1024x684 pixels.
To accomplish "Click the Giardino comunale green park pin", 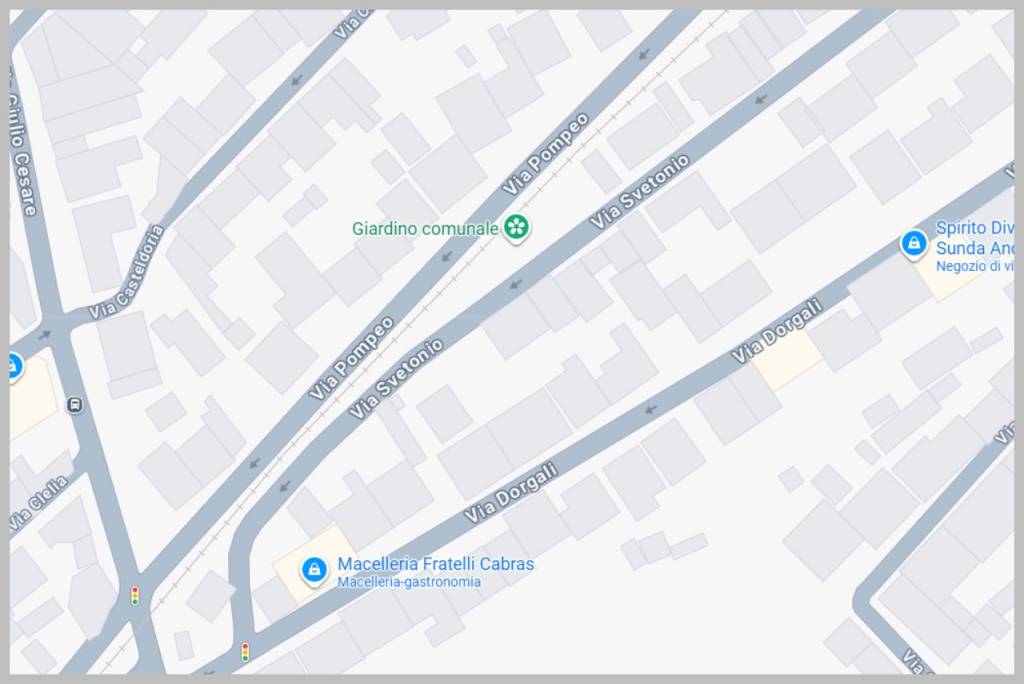I will (517, 228).
